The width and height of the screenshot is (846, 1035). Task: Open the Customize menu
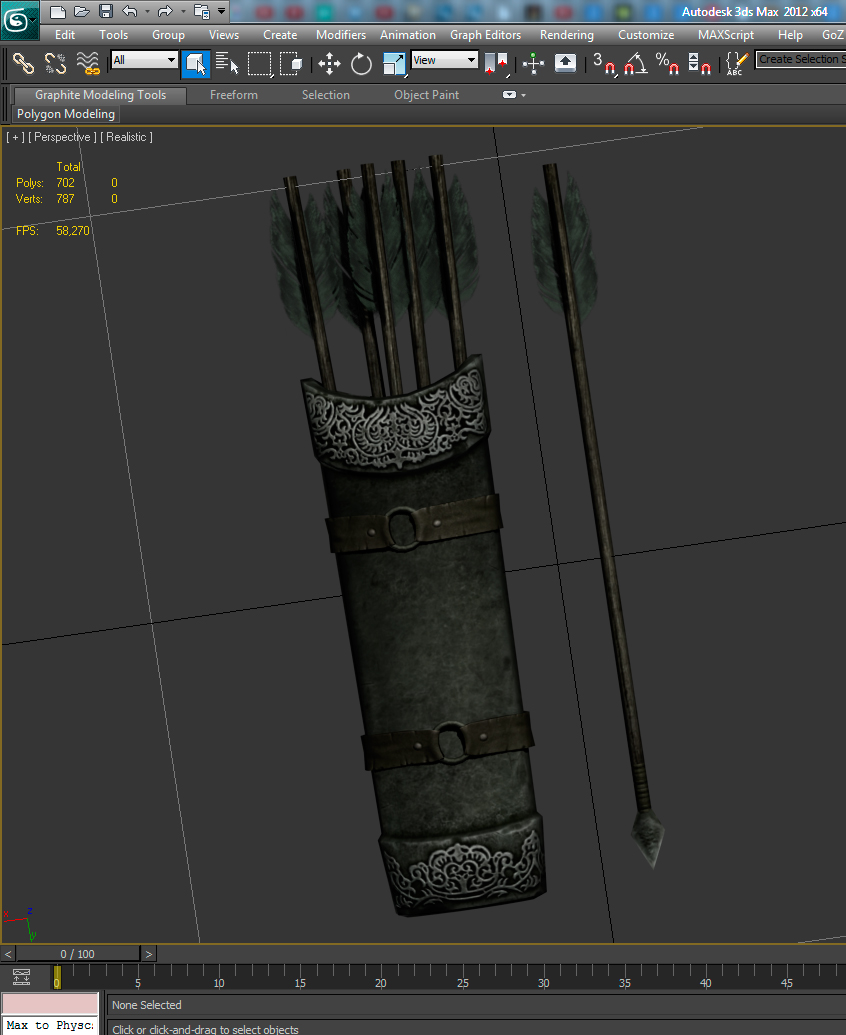(646, 35)
